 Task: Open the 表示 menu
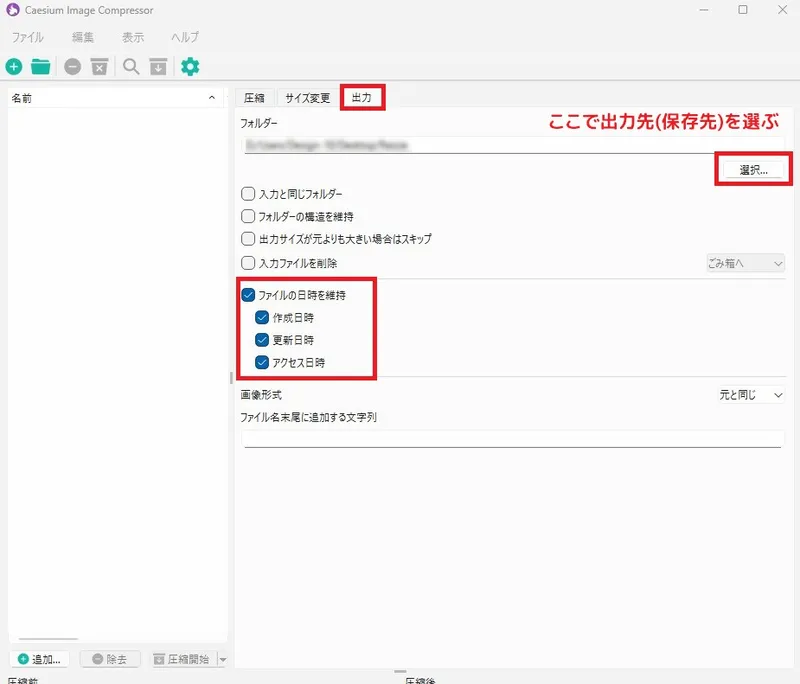tap(133, 37)
